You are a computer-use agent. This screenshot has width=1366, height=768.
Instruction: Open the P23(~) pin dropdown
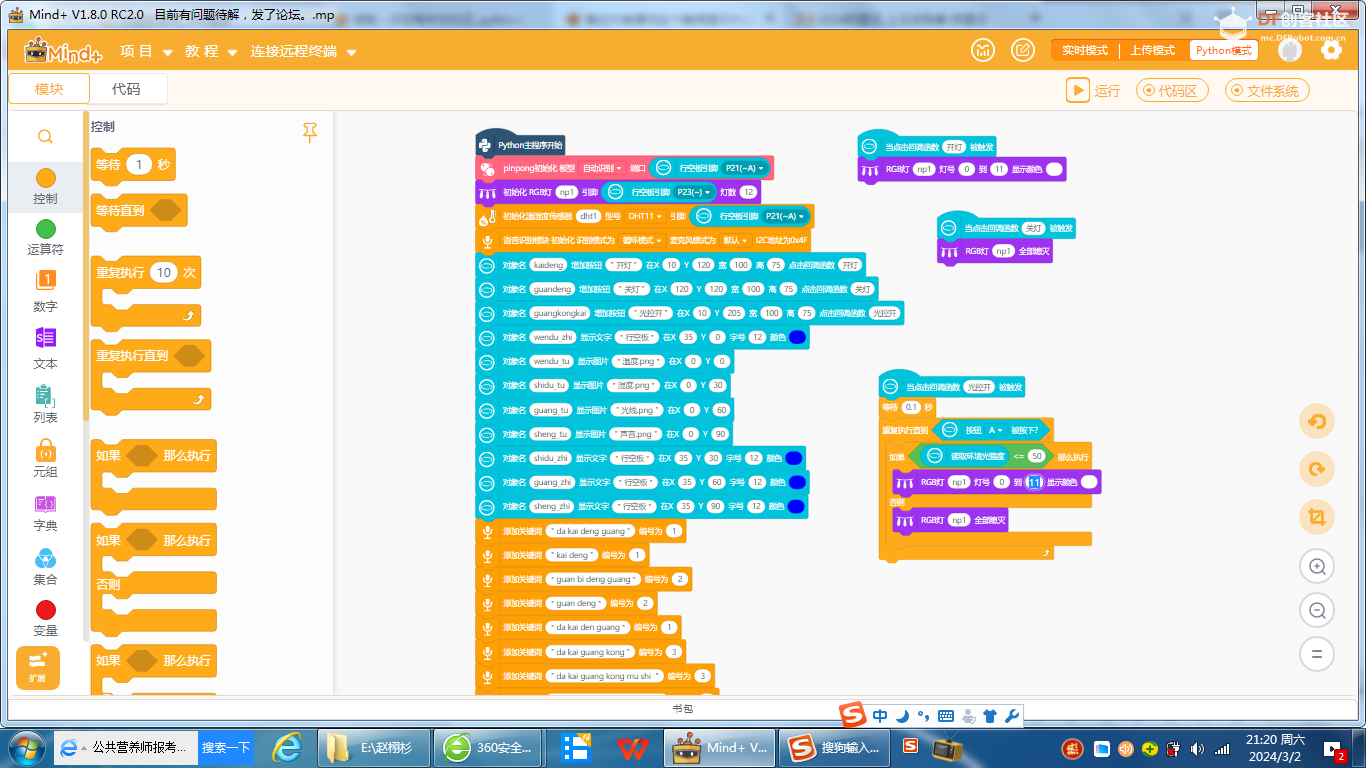(695, 192)
